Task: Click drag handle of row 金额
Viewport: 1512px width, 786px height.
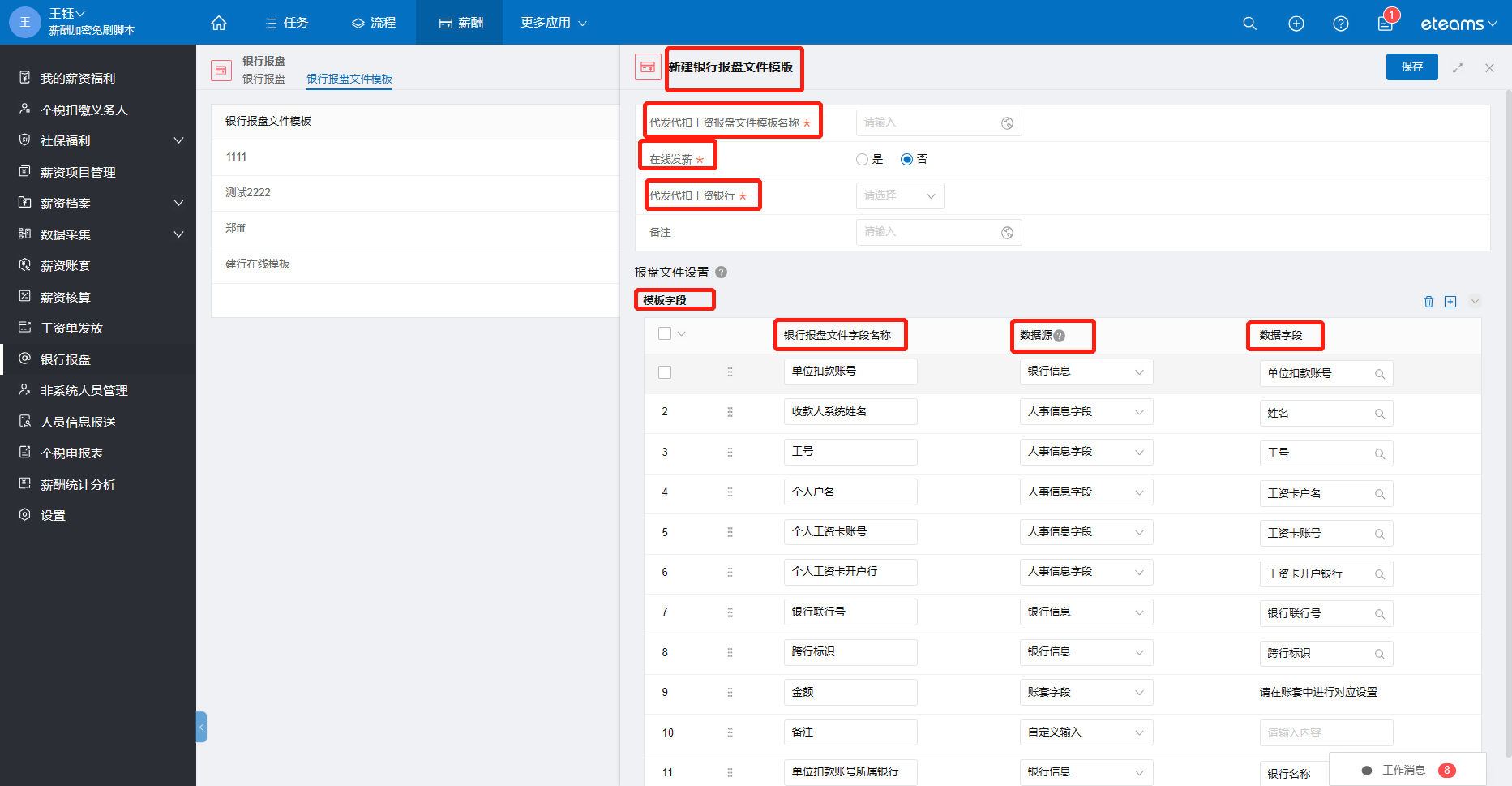Action: click(730, 693)
